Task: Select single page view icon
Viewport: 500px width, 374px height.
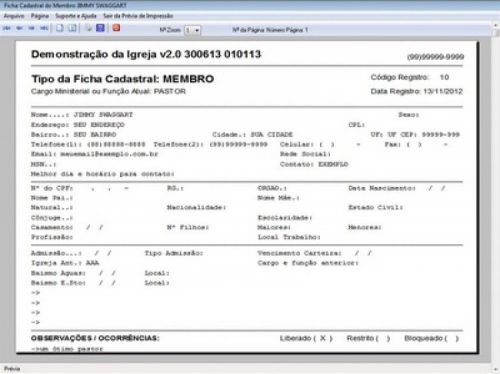Action: 60,28
